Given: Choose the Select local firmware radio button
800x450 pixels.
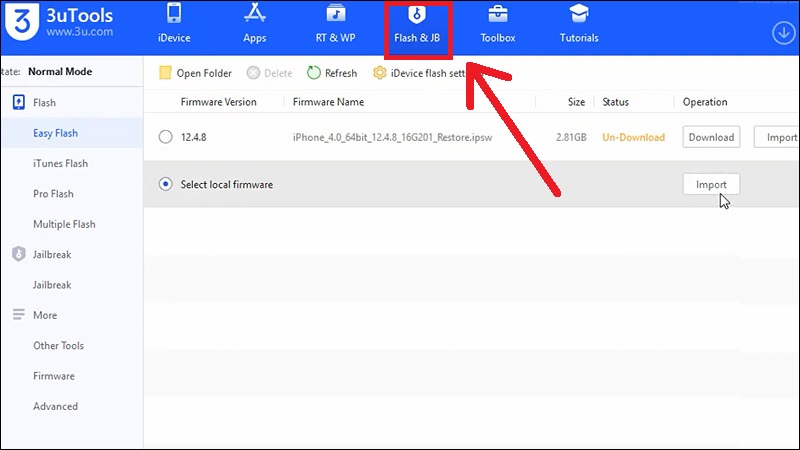Looking at the screenshot, I should click(165, 184).
